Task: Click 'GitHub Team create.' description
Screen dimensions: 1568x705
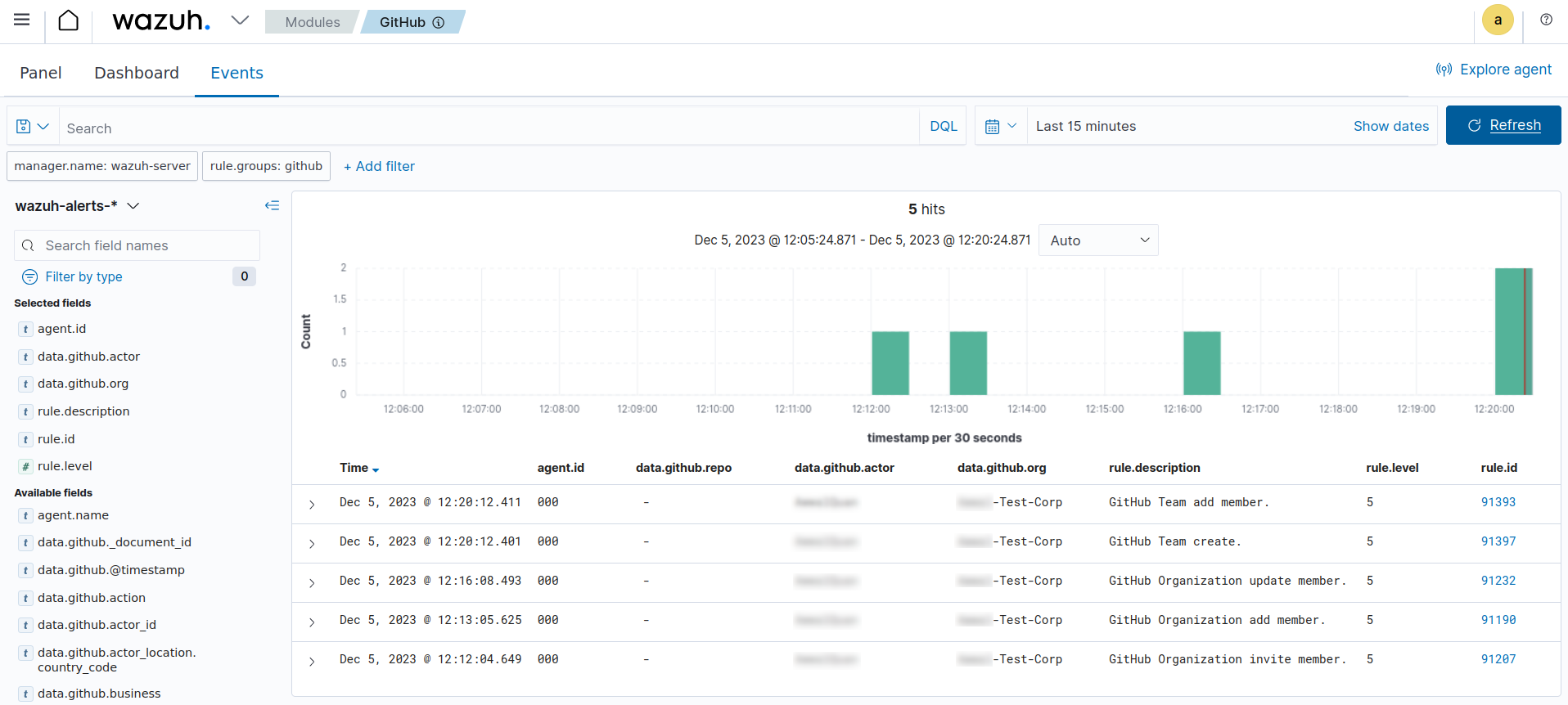Action: click(1175, 541)
